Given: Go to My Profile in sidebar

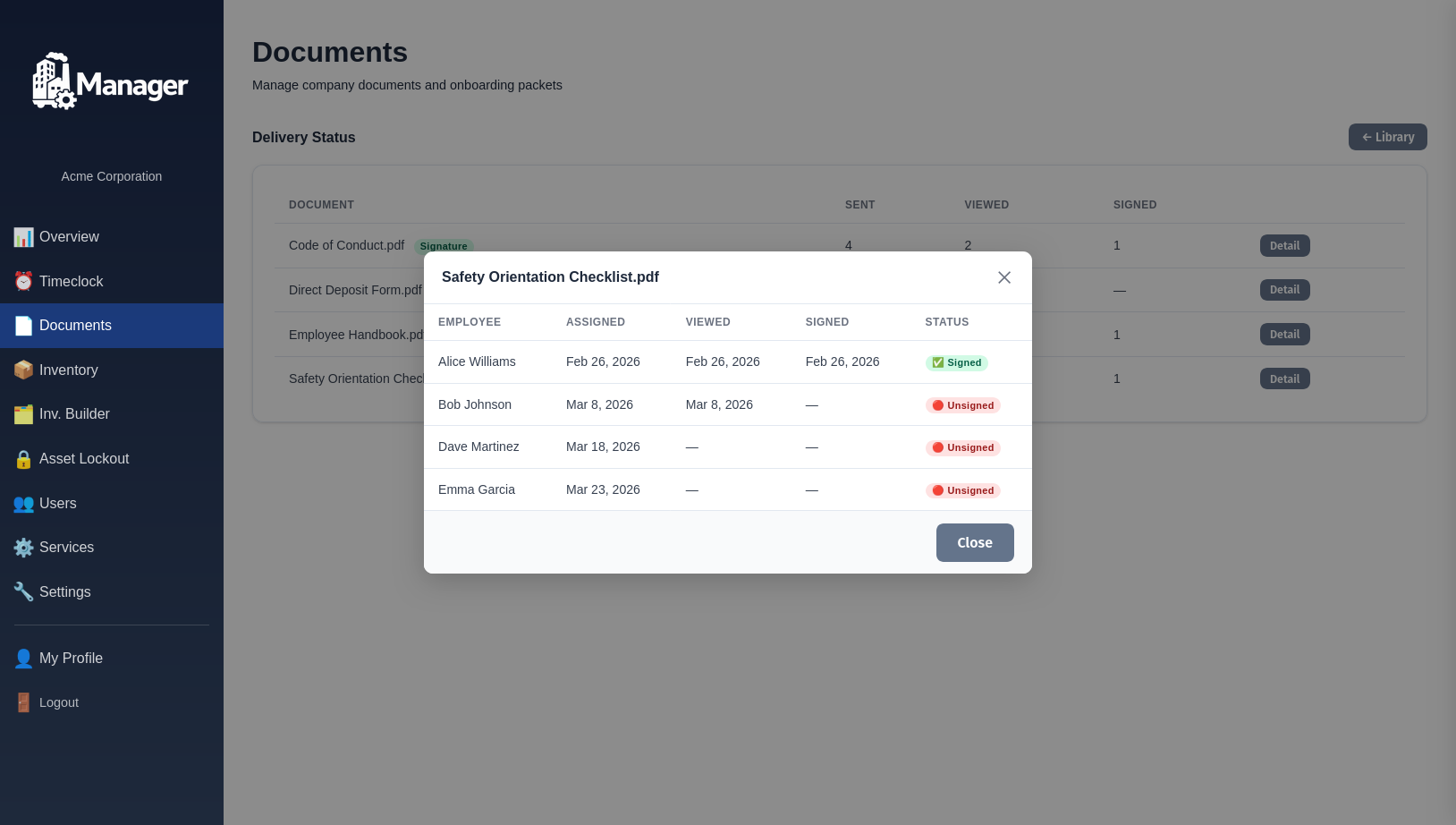Looking at the screenshot, I should tap(71, 659).
